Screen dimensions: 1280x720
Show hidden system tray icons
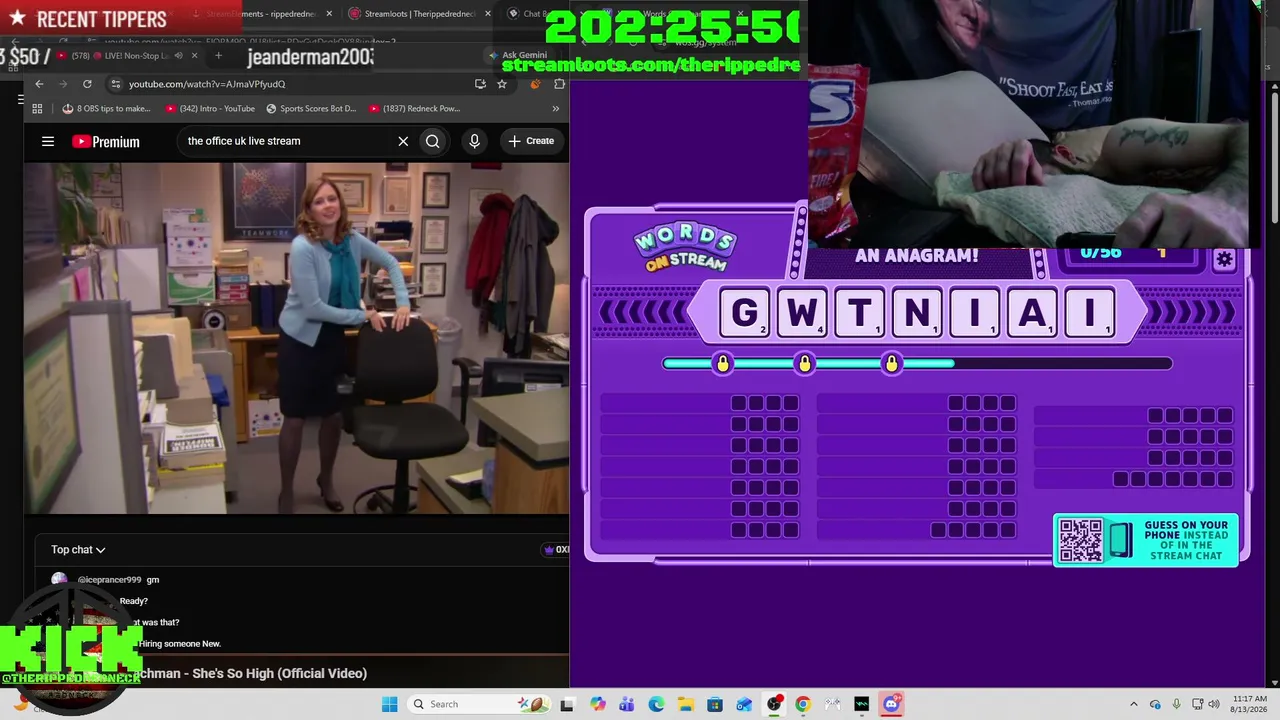[1133, 704]
